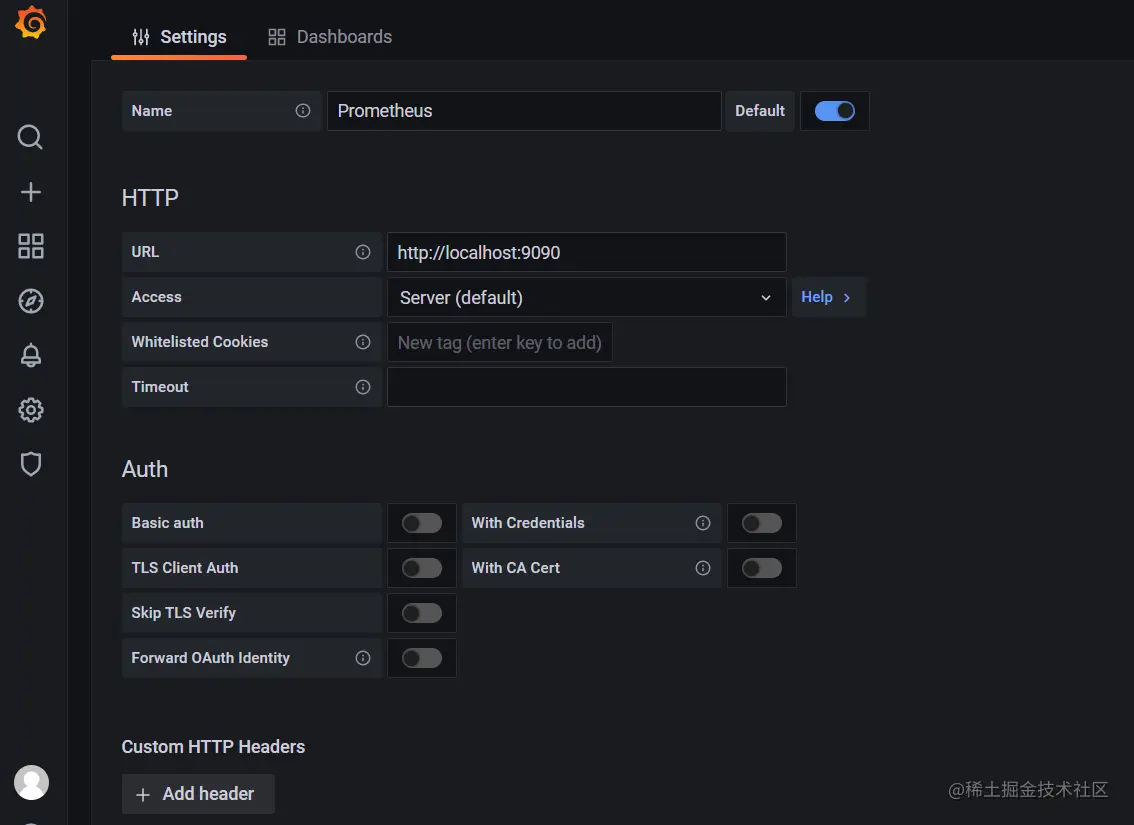1134x825 pixels.
Task: Click the Timeout input field
Action: click(586, 387)
